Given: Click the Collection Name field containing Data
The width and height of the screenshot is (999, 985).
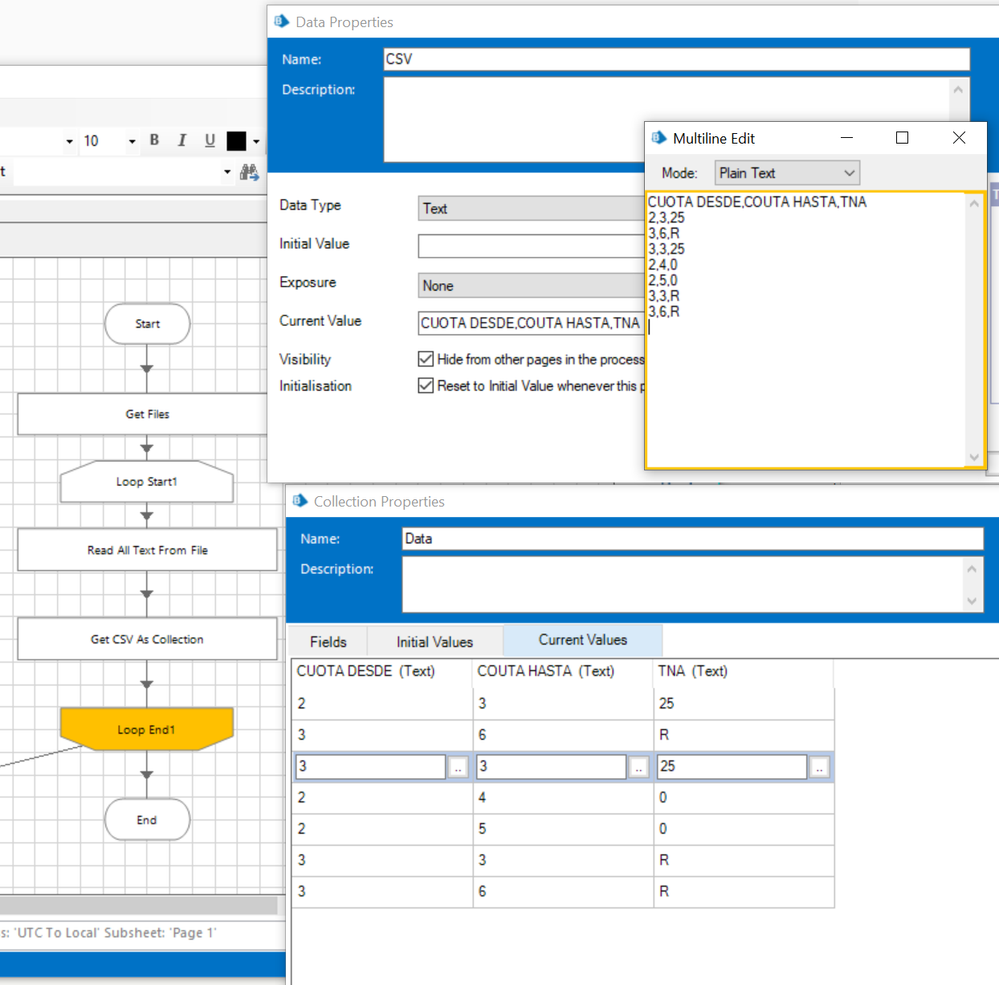Looking at the screenshot, I should click(692, 538).
